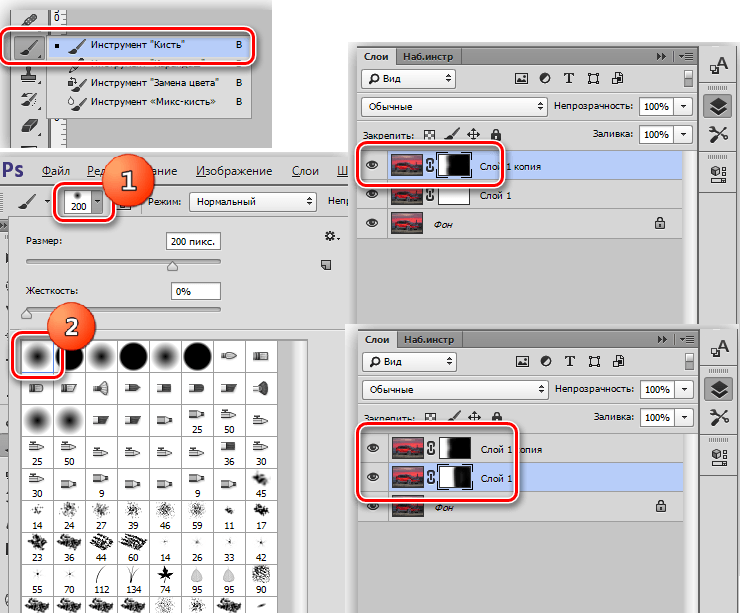743x613 pixels.
Task: Hide Слой 1 копия in upper Layers panel
Action: tap(372, 166)
